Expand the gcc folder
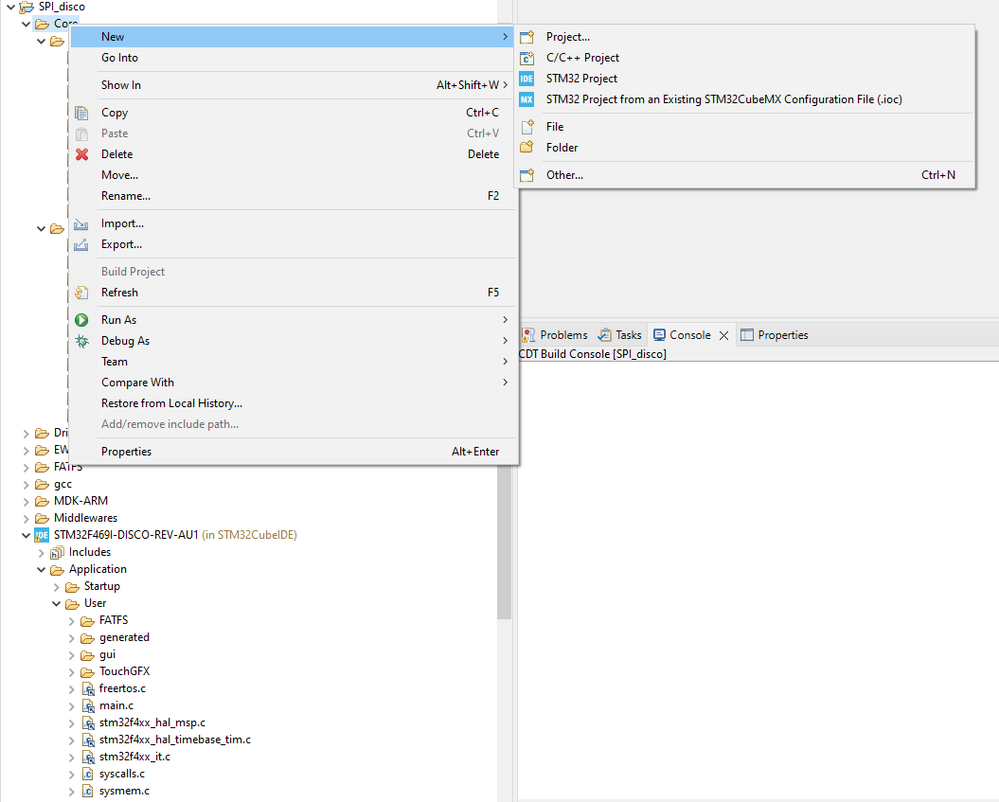 [x=26, y=485]
